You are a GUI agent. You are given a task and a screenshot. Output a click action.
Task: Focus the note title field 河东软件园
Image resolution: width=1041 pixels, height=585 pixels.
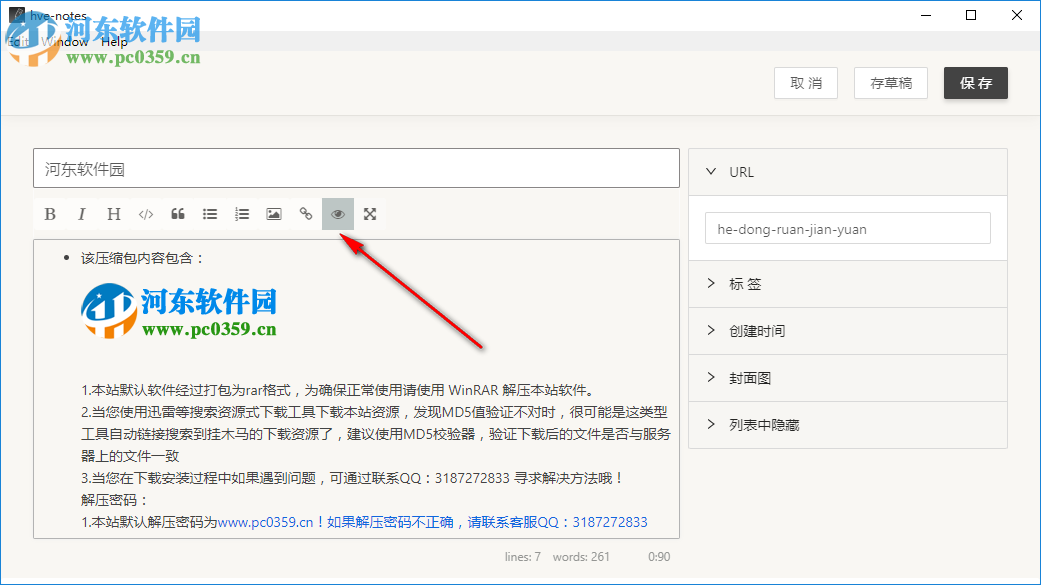(357, 168)
